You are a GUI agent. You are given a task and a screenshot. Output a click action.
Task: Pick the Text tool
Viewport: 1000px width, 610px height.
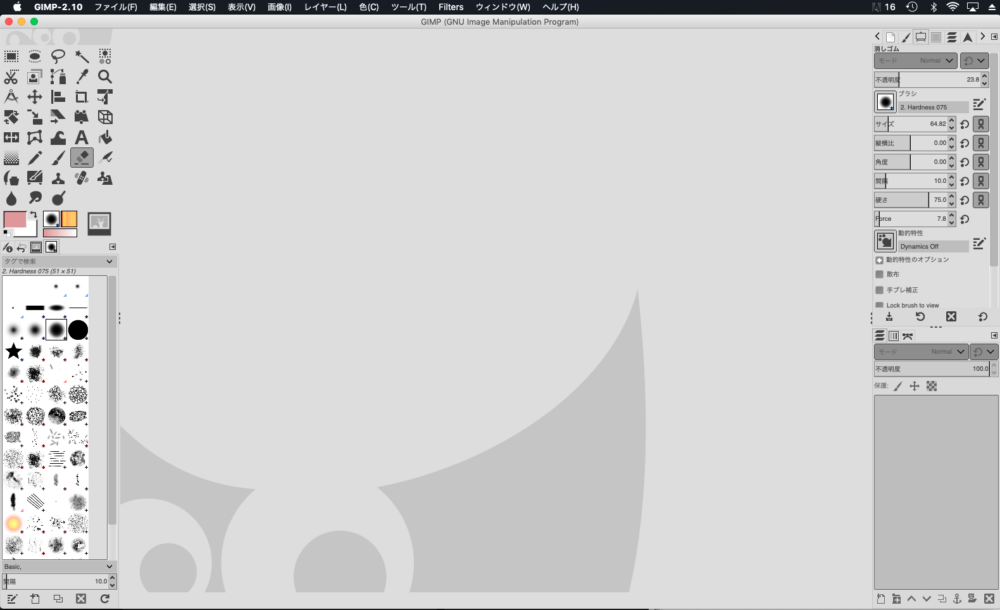click(82, 137)
